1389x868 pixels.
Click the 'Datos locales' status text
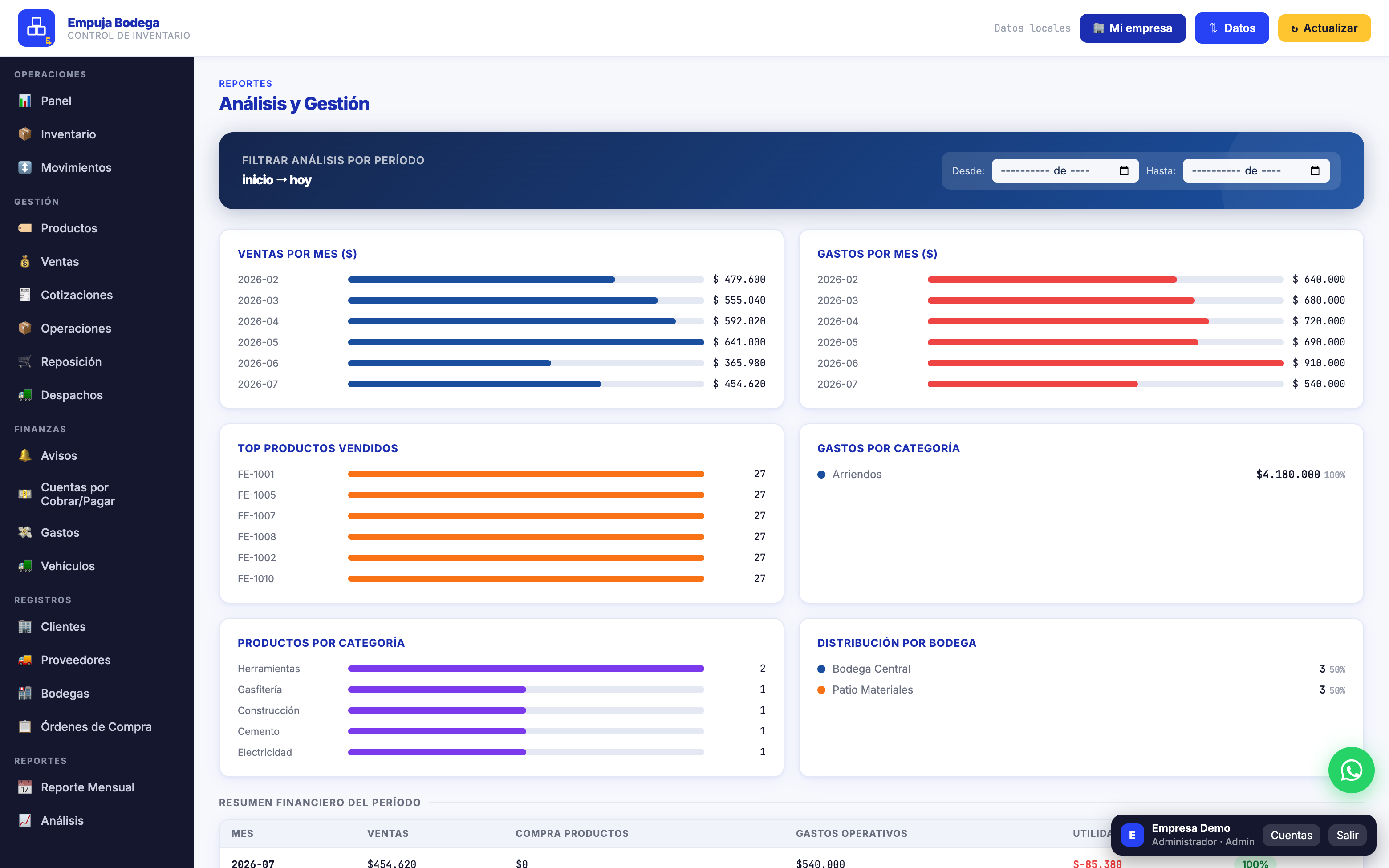point(1032,28)
